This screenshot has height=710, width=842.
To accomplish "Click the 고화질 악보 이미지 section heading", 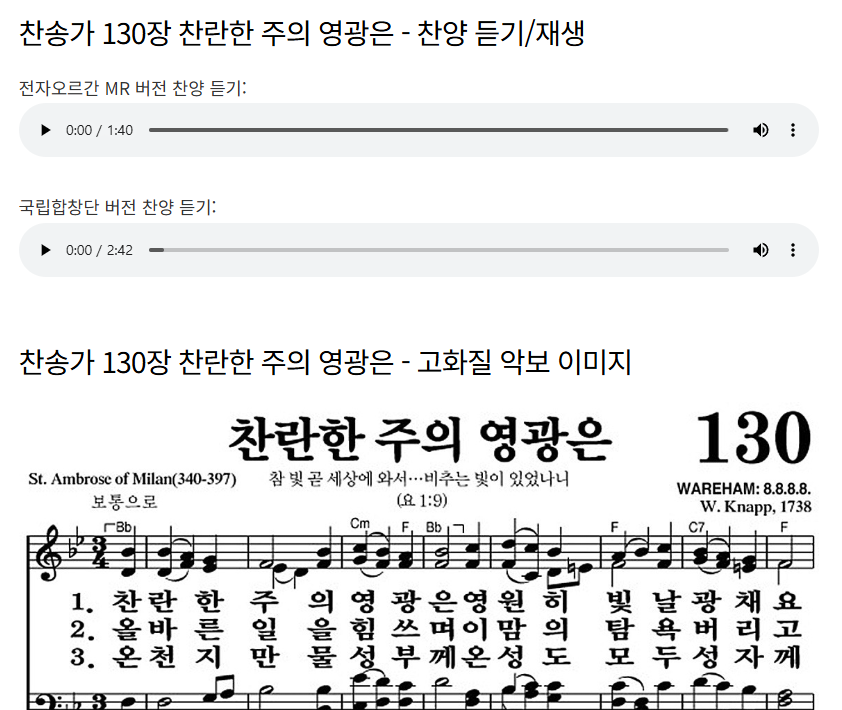I will [x=325, y=362].
